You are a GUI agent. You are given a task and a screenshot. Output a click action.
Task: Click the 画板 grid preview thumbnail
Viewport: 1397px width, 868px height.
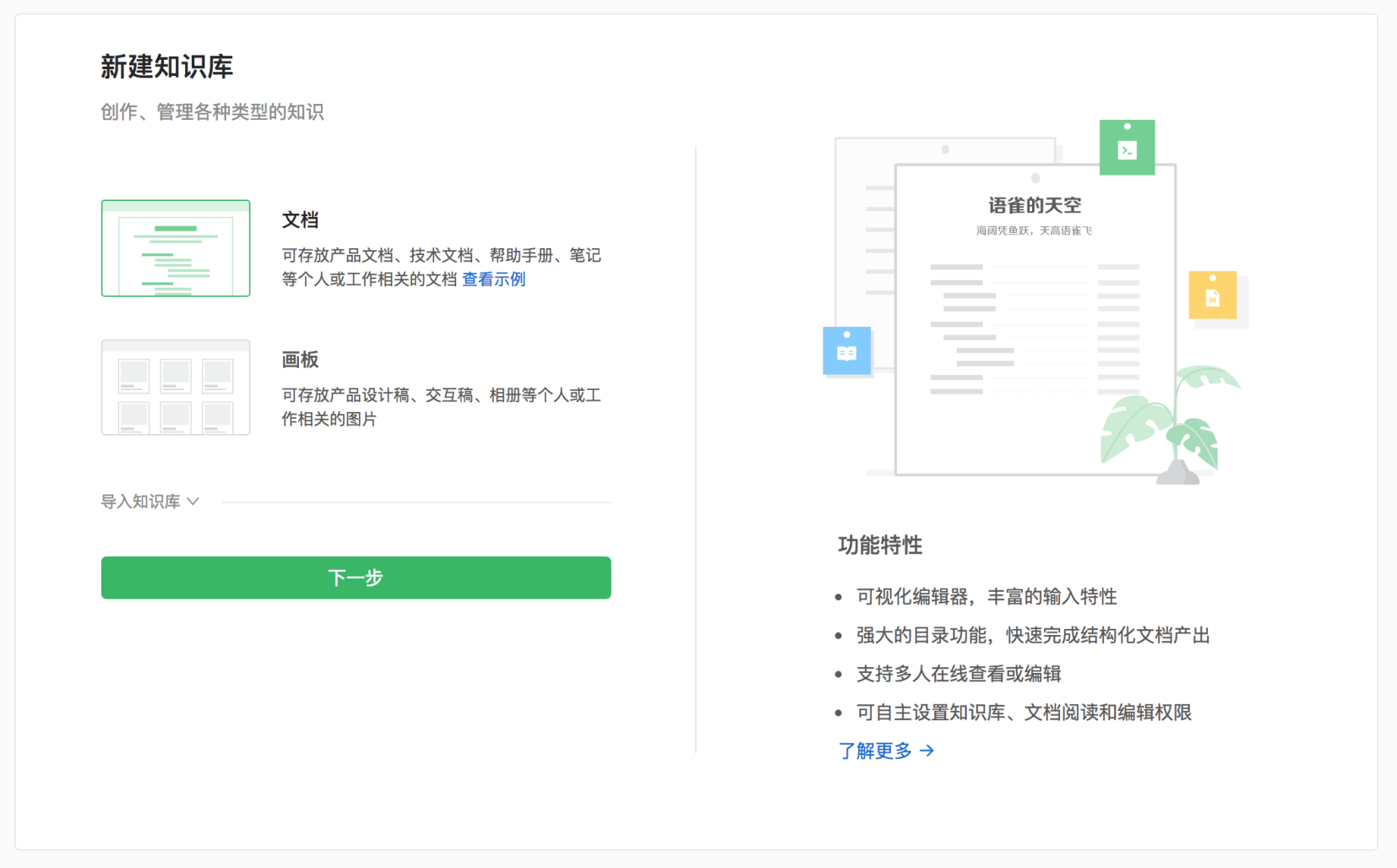(x=175, y=388)
